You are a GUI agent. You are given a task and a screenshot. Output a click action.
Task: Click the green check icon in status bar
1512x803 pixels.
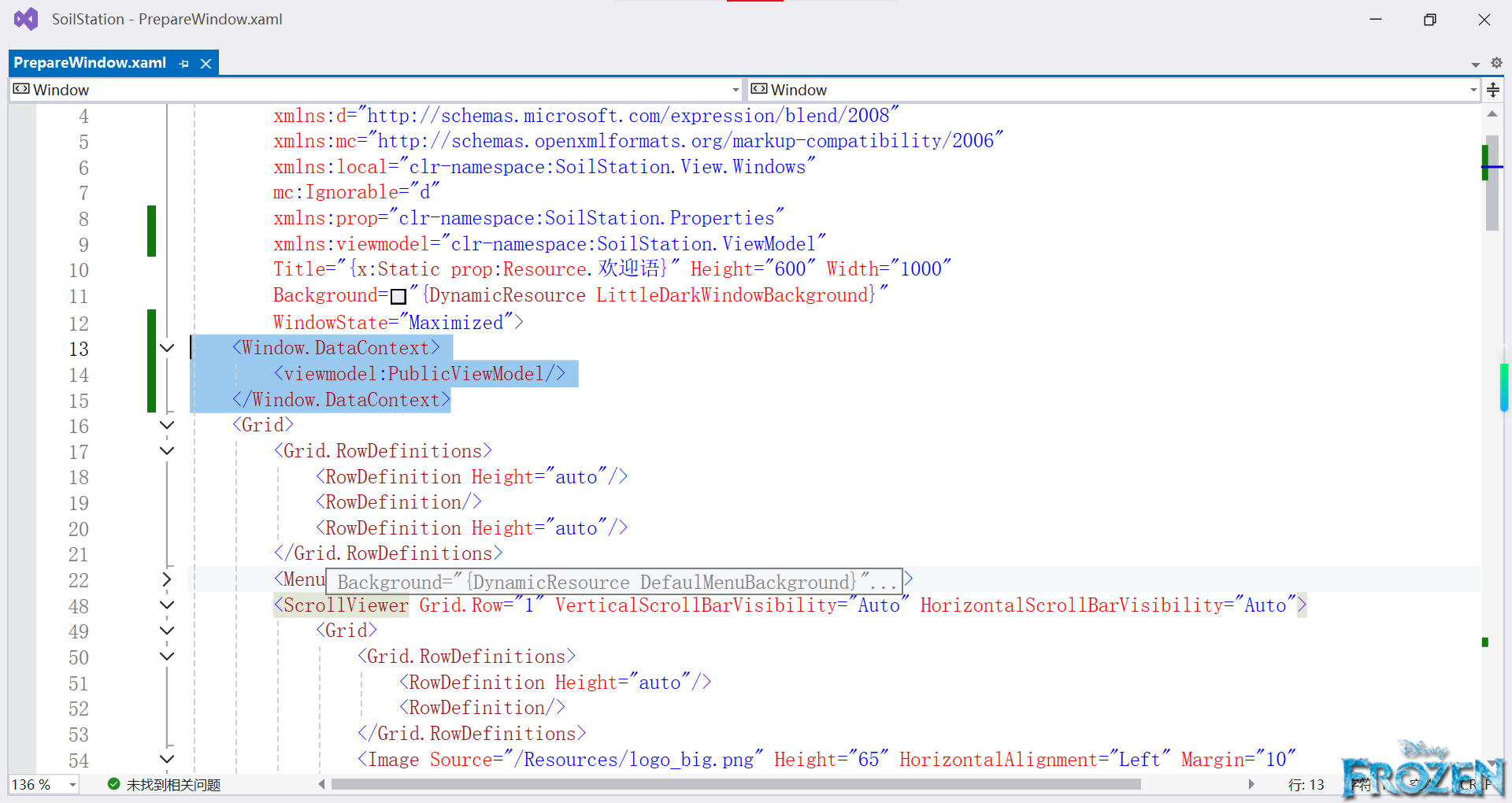[x=113, y=784]
